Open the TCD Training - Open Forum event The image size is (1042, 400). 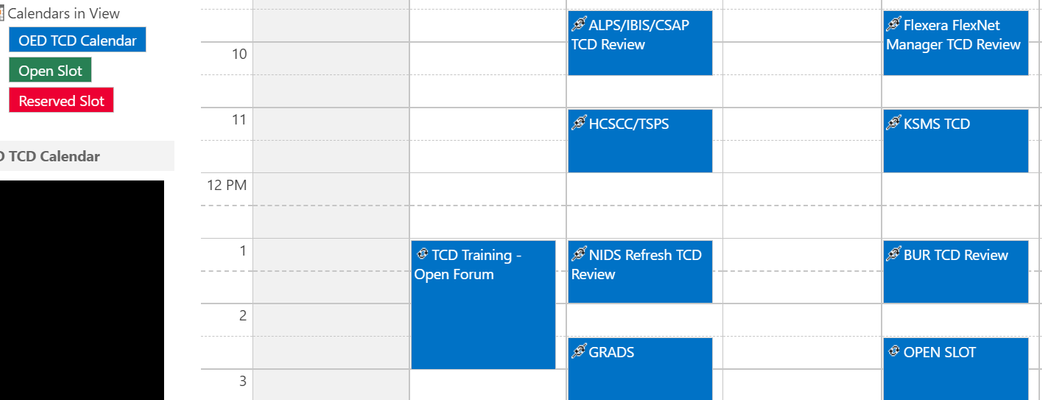pos(483,305)
